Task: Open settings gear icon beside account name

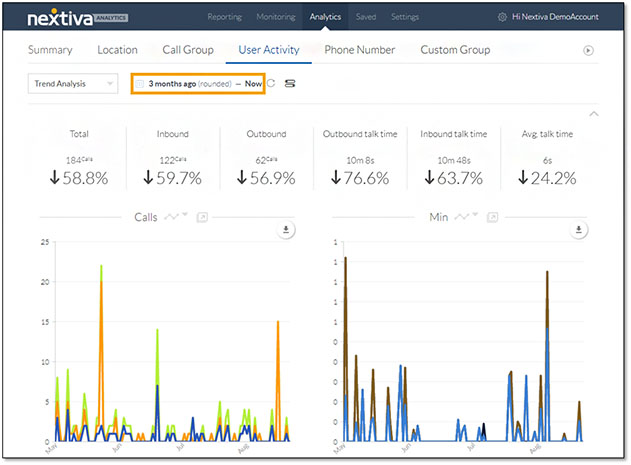Action: click(x=502, y=17)
